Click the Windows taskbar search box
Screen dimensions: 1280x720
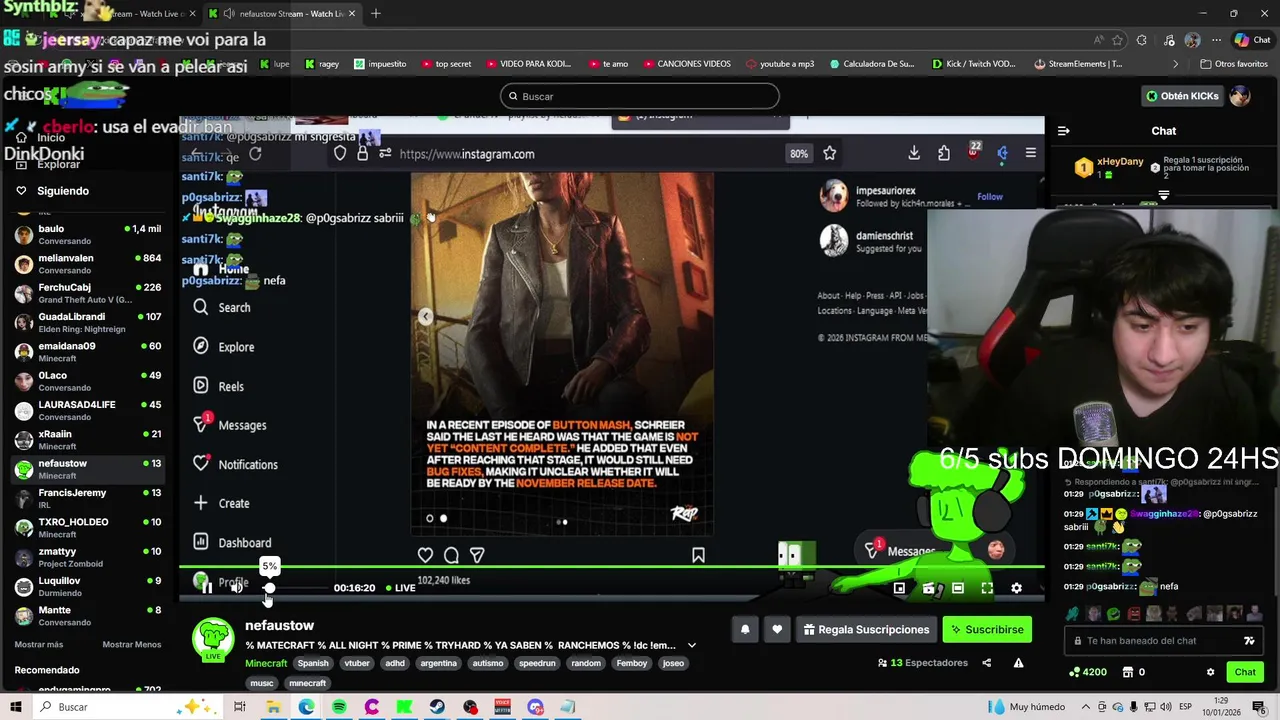[128, 707]
